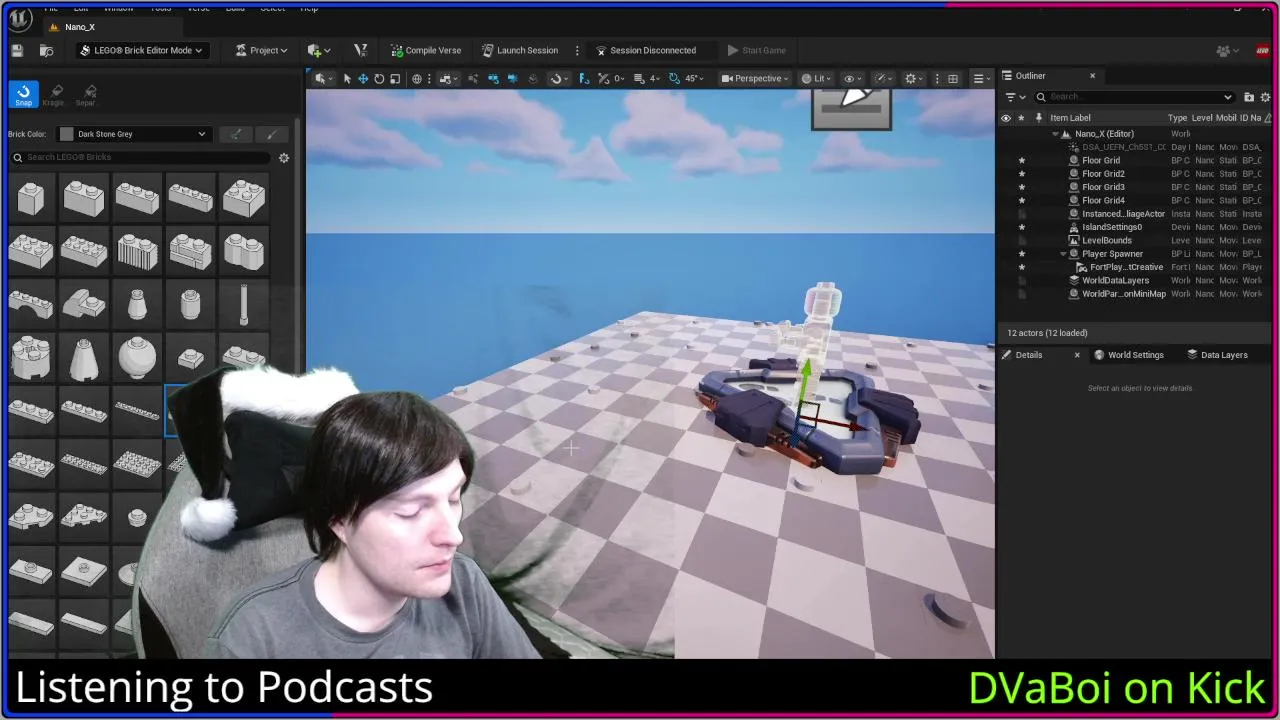Collapse the Nano_X (Editor) tree node
Image resolution: width=1280 pixels, height=720 pixels.
click(x=1055, y=134)
